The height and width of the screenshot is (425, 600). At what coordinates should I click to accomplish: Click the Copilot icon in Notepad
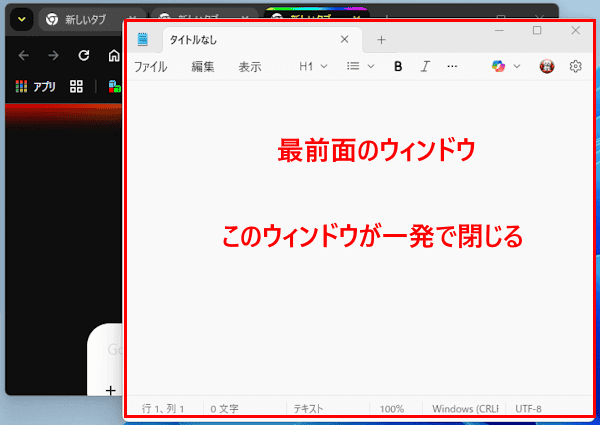tap(498, 67)
